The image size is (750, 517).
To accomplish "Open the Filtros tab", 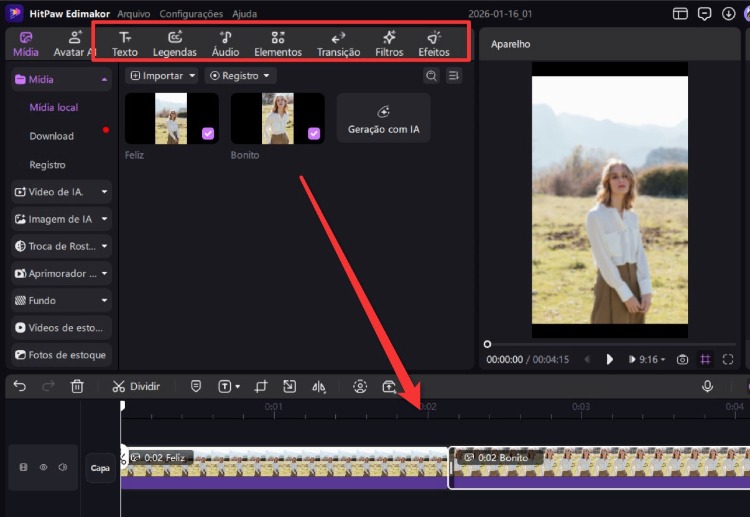I will 389,44.
